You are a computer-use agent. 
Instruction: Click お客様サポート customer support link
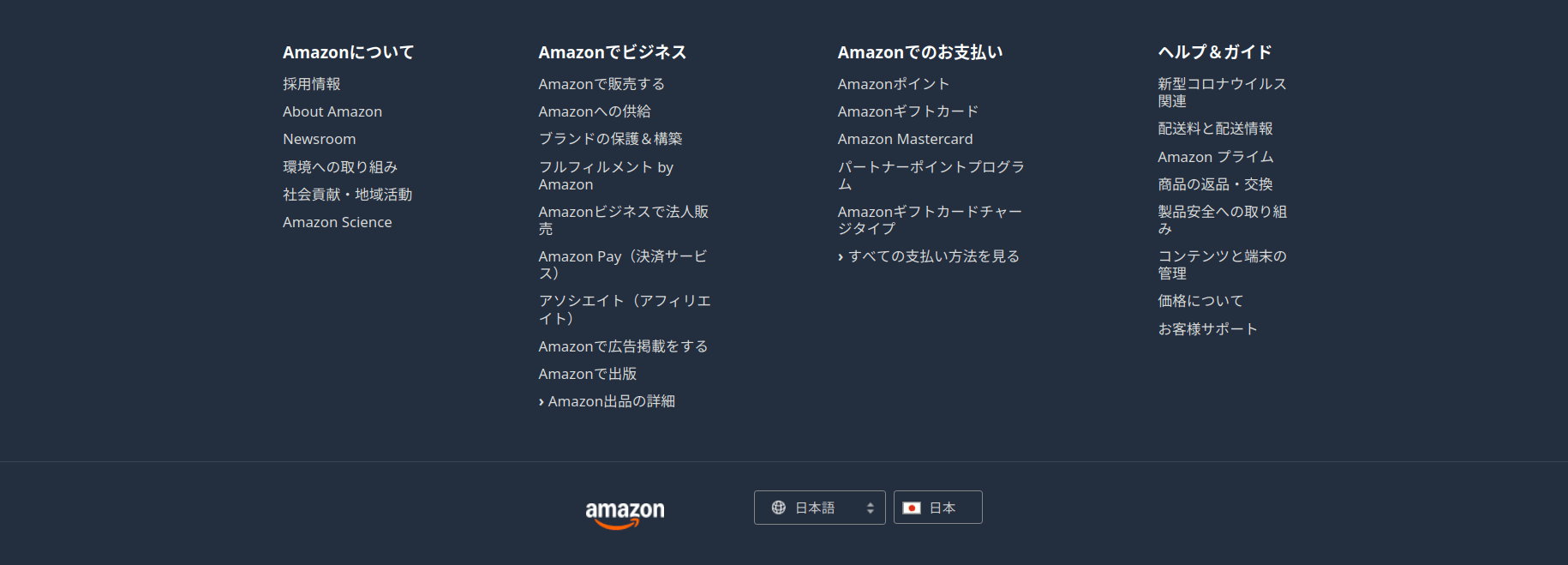click(x=1207, y=329)
